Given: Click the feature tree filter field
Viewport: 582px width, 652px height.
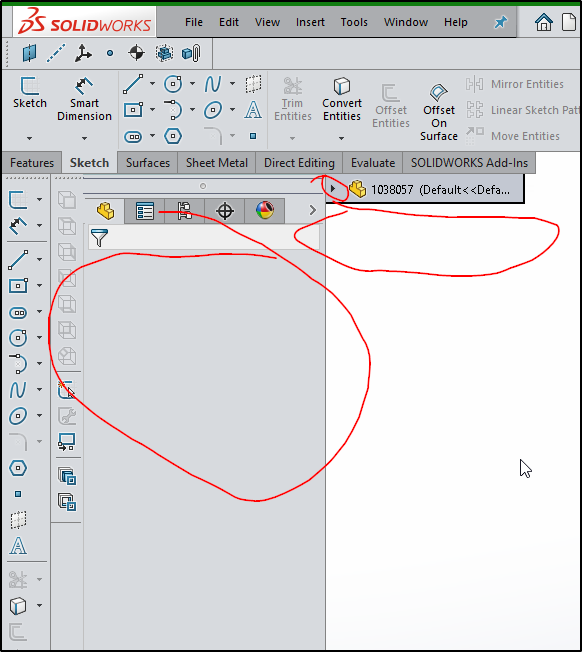Looking at the screenshot, I should pos(204,237).
